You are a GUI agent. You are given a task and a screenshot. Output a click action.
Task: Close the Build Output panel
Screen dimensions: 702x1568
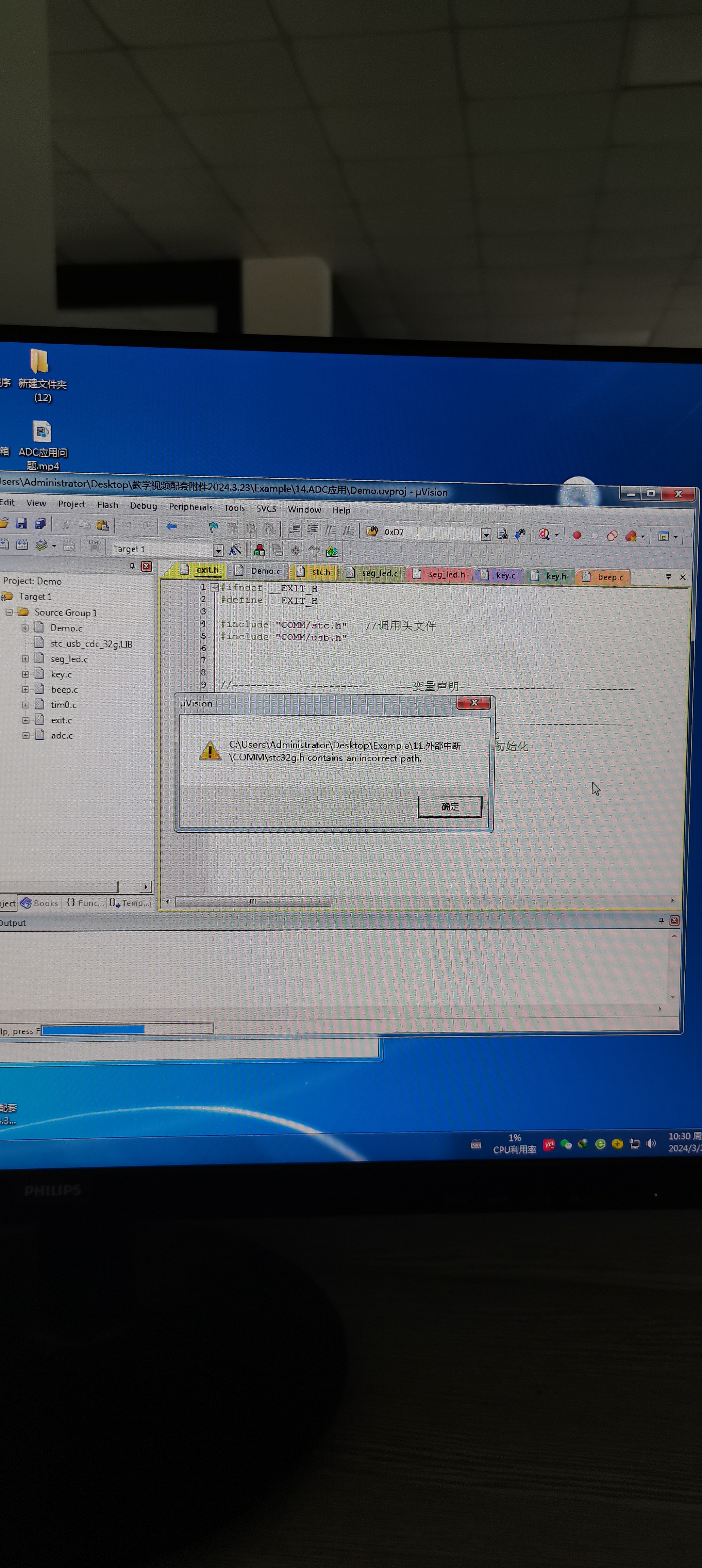pos(674,920)
